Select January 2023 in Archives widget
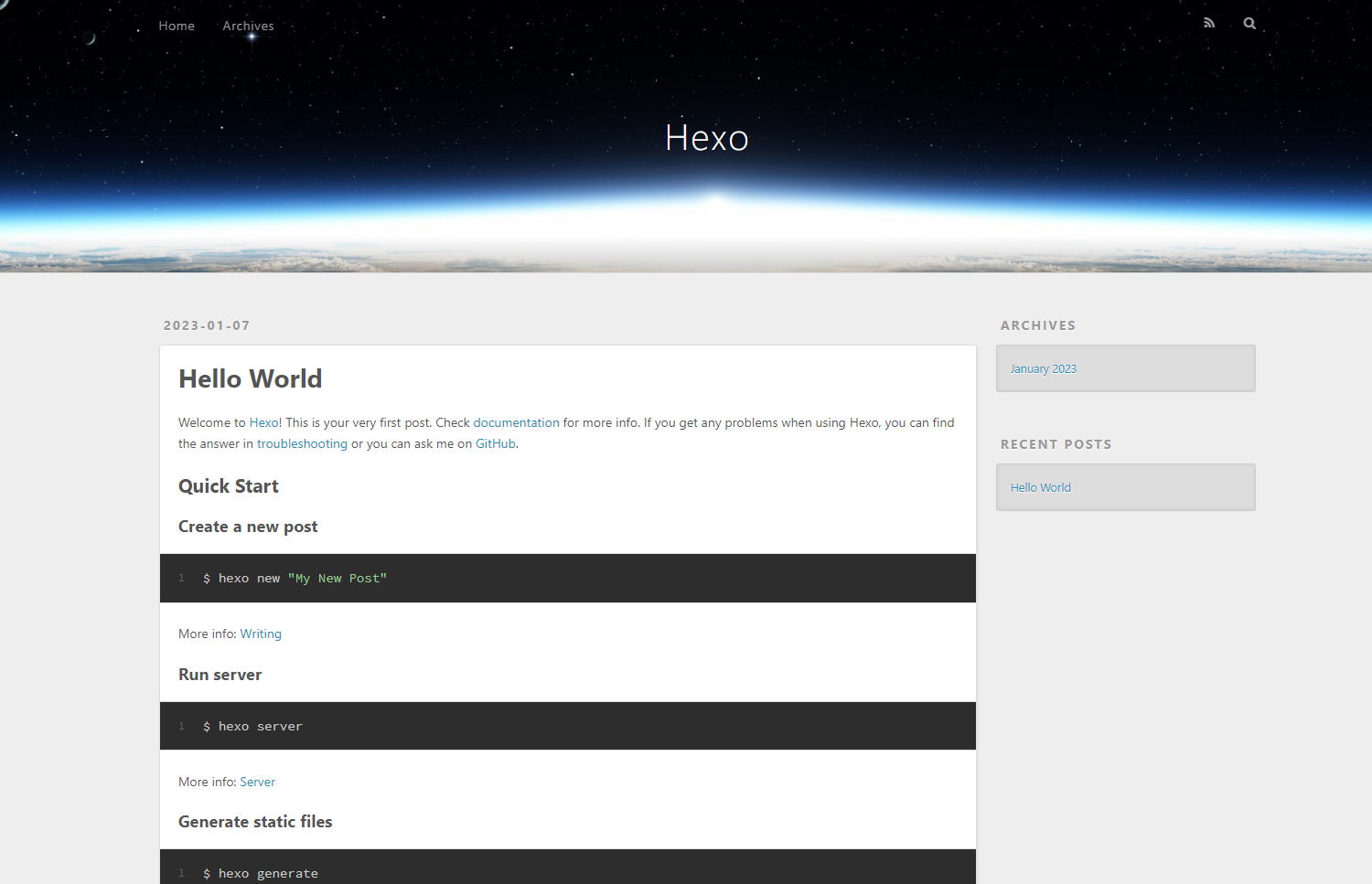Viewport: 1372px width, 884px height. [1043, 369]
